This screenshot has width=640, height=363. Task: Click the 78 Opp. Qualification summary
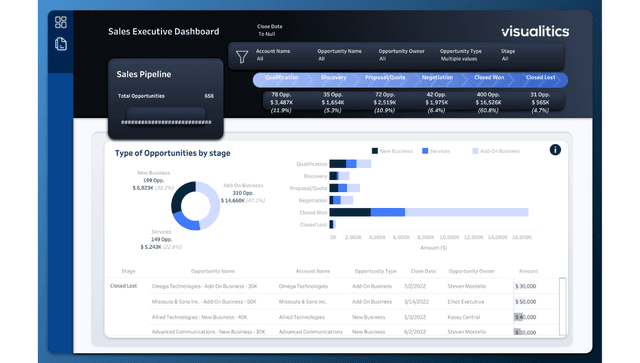point(281,102)
